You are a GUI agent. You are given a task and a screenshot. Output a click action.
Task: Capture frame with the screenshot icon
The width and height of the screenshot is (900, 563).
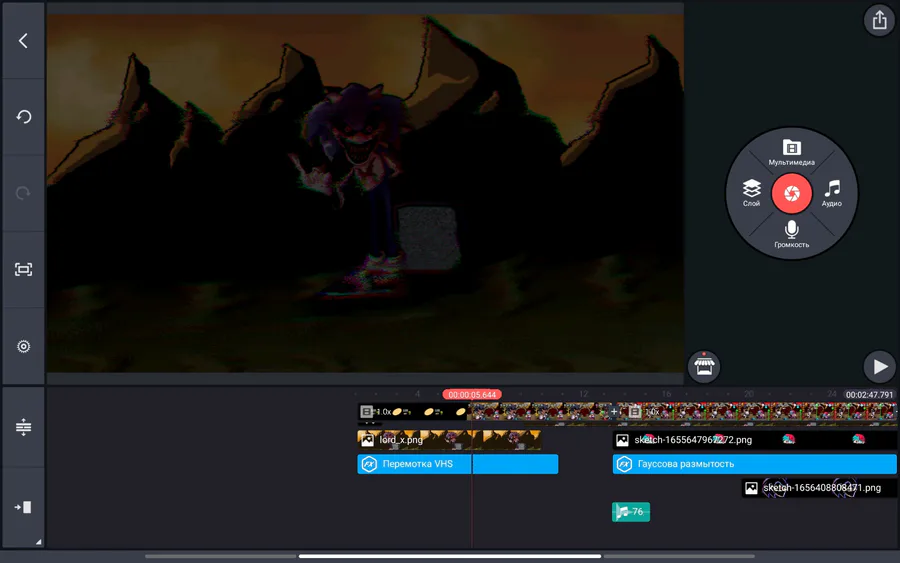23,270
